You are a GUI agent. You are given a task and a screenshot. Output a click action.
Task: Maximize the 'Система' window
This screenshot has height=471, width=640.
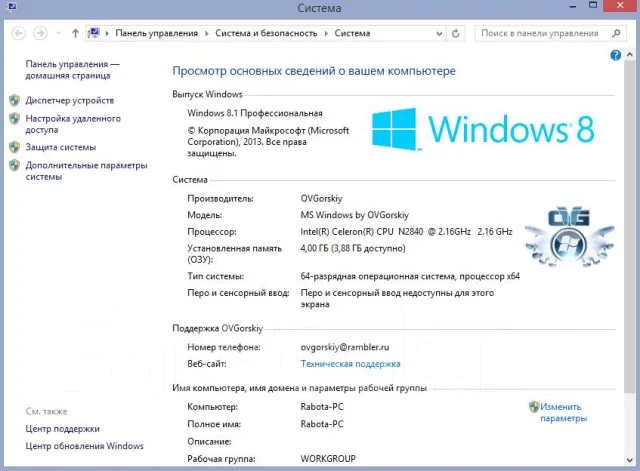[593, 6]
